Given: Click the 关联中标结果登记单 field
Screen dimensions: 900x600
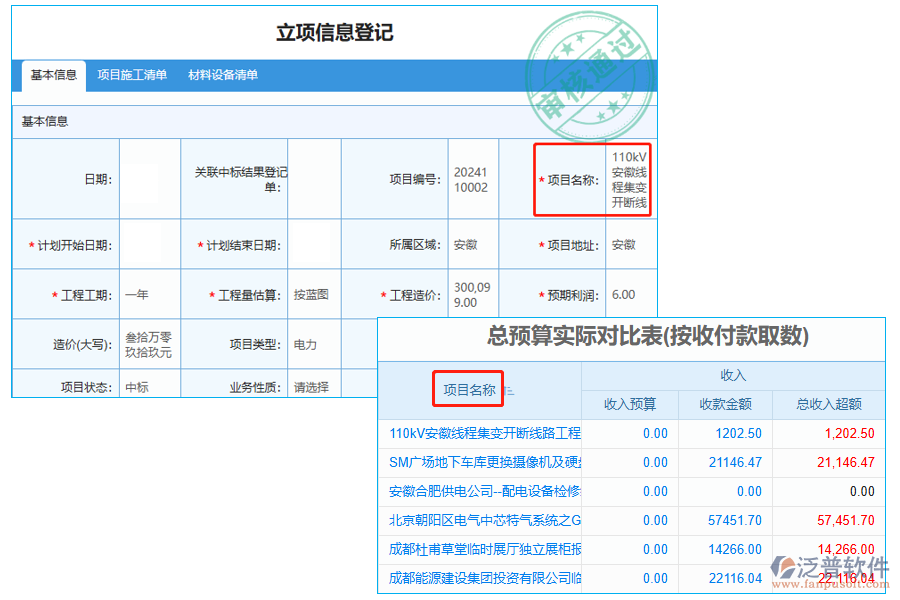Looking at the screenshot, I should pos(313,178).
